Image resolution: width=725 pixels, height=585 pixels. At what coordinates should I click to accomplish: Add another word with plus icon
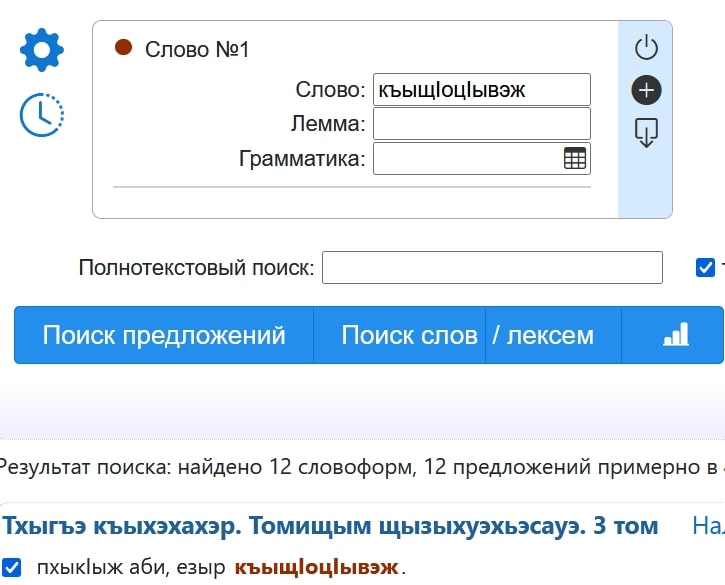[x=646, y=90]
